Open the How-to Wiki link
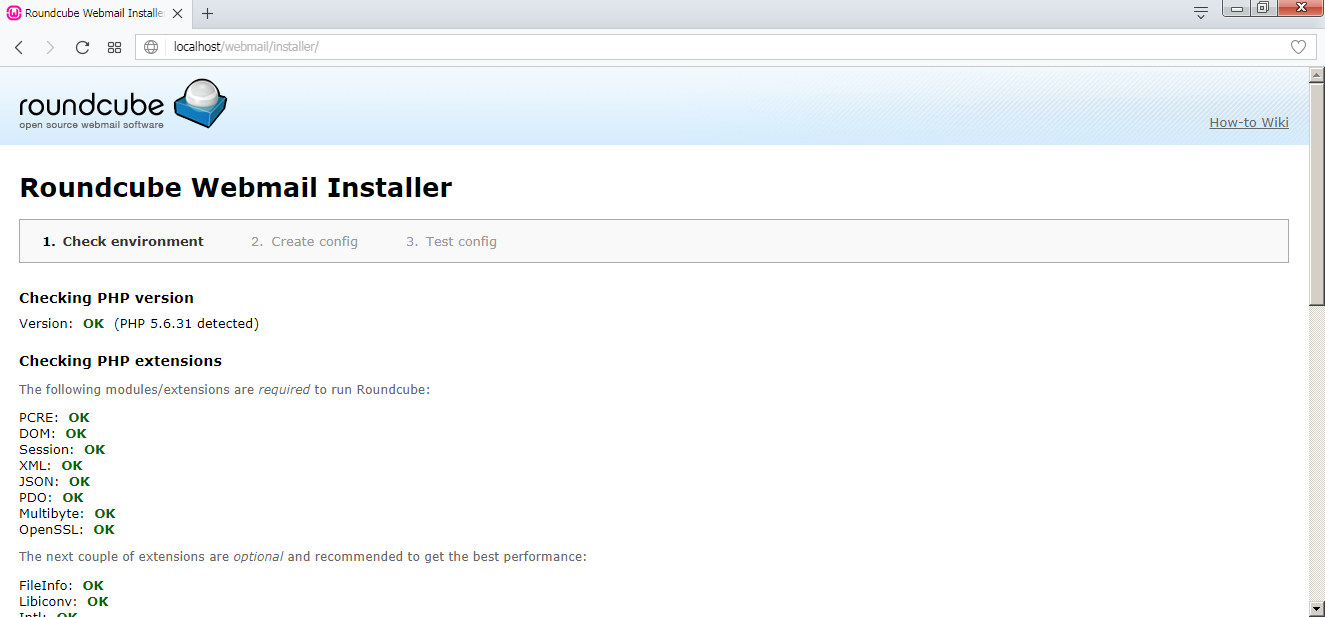The height and width of the screenshot is (617, 1325). pyautogui.click(x=1248, y=122)
